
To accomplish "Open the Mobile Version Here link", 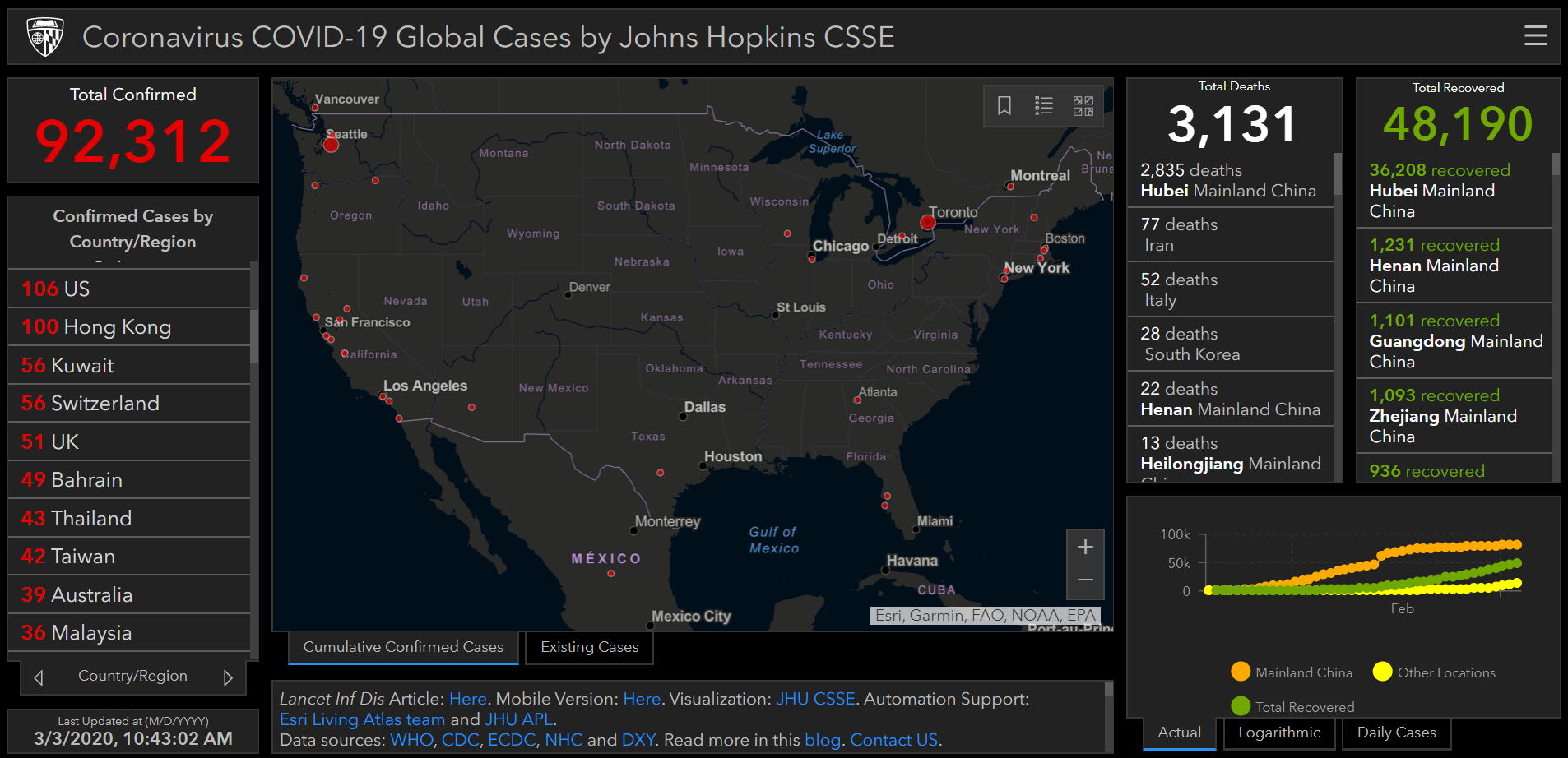I will (x=642, y=699).
